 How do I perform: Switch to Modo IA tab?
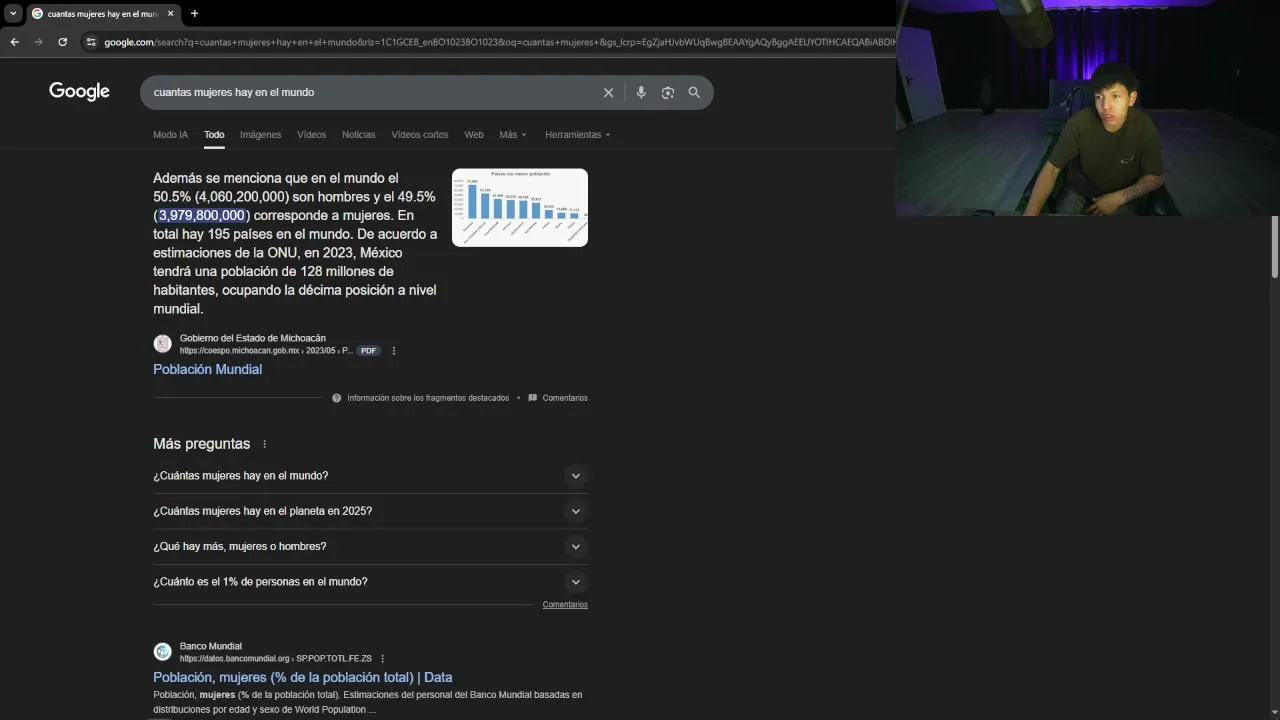(x=170, y=134)
